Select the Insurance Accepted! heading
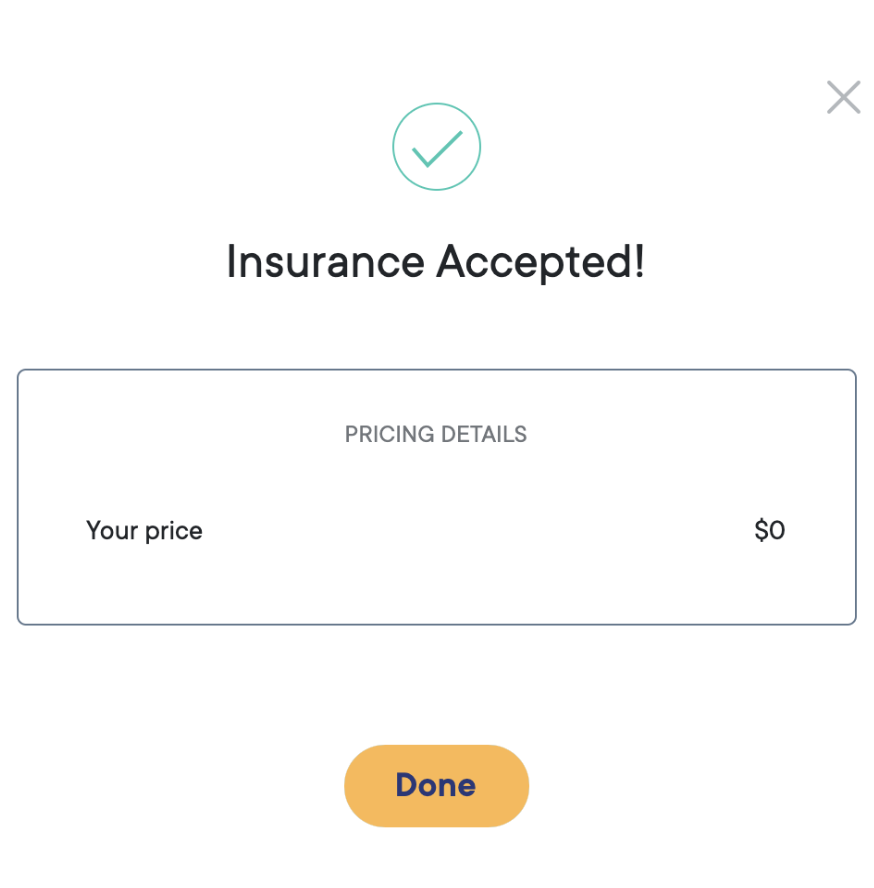Screen dimensions: 874x888 point(435,262)
